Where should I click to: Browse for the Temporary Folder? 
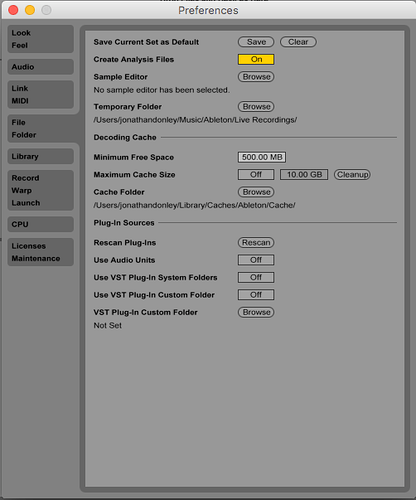[256, 107]
